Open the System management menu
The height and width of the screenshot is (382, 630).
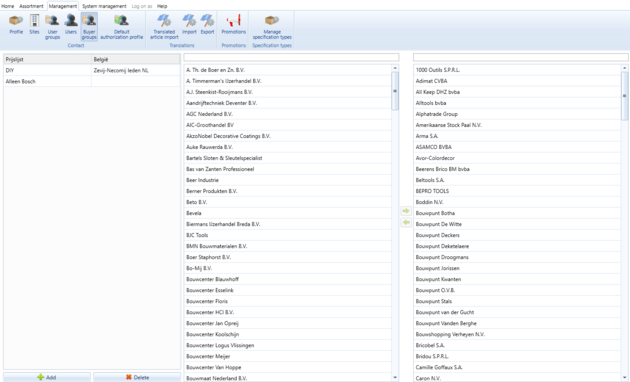[x=104, y=6]
